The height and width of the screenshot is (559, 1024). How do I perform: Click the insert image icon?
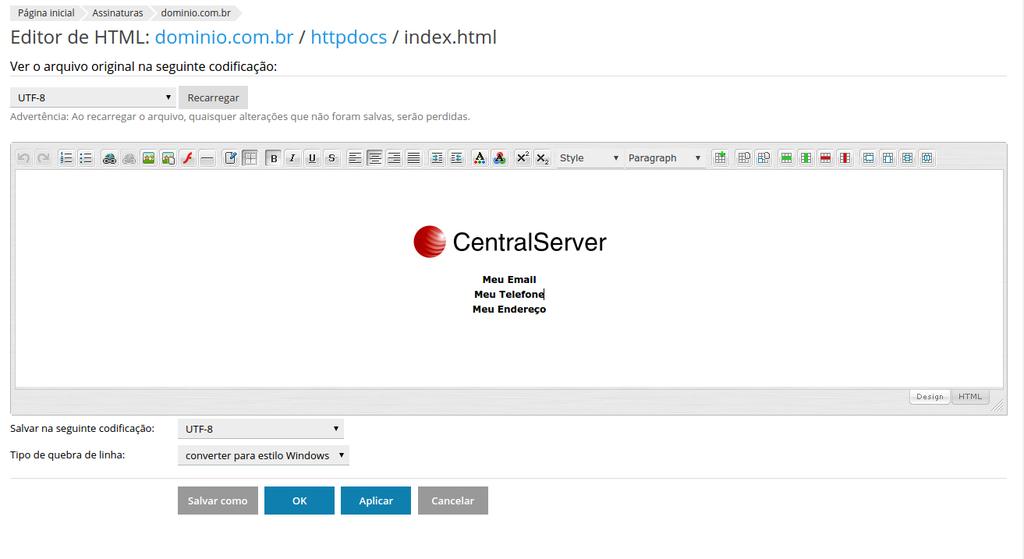coord(148,158)
